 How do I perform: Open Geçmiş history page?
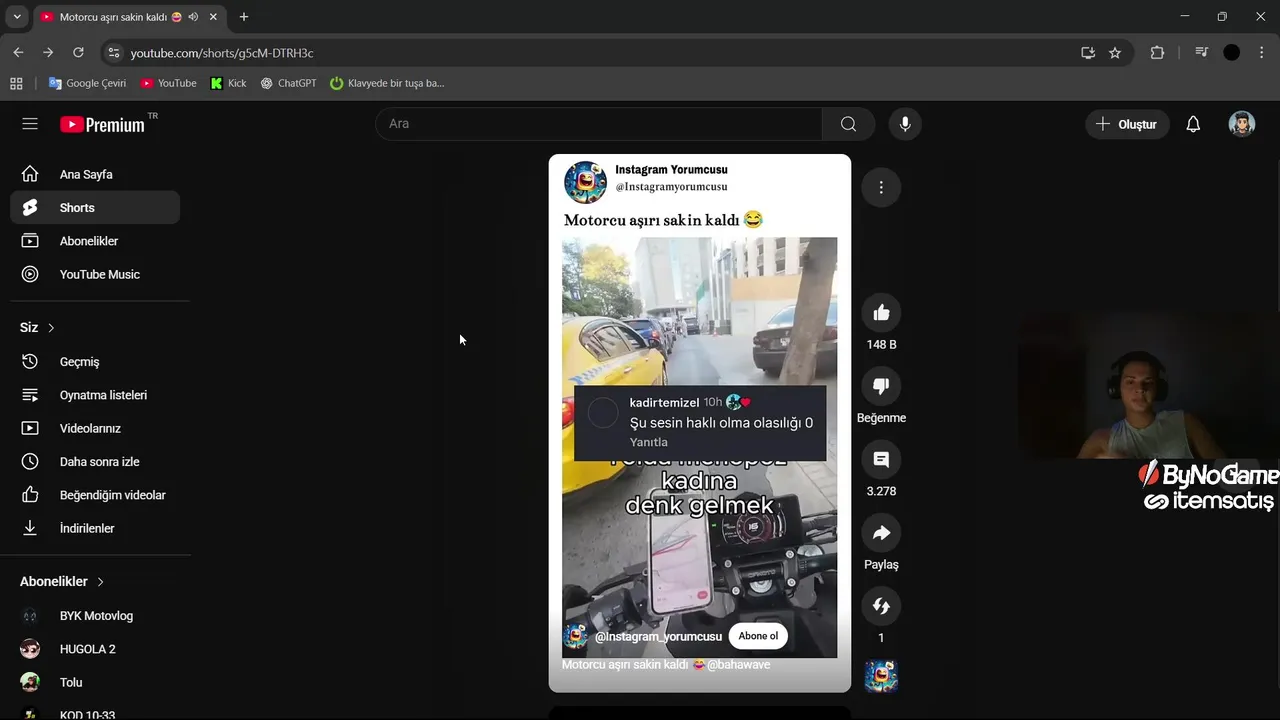[95, 362]
